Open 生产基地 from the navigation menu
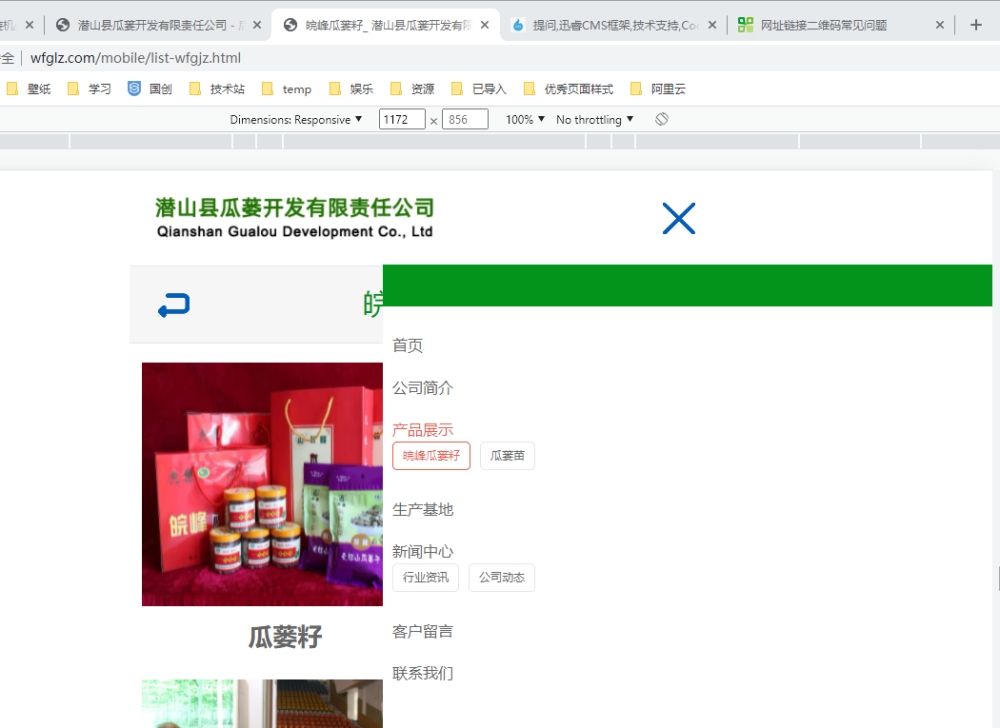This screenshot has height=728, width=1000. pyautogui.click(x=423, y=509)
